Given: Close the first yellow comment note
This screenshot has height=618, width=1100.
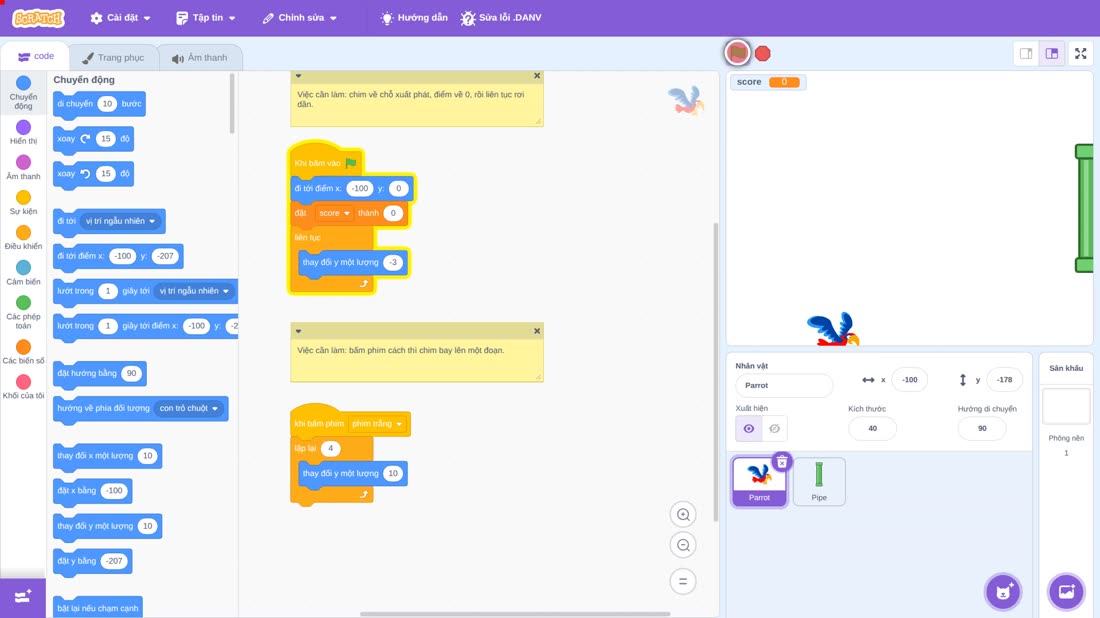Looking at the screenshot, I should click(537, 76).
